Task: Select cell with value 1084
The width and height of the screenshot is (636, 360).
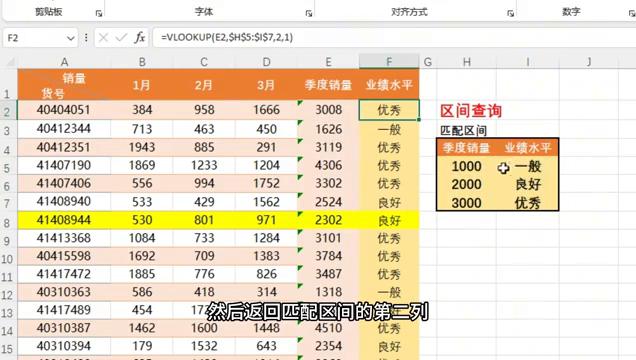Action: point(142,238)
